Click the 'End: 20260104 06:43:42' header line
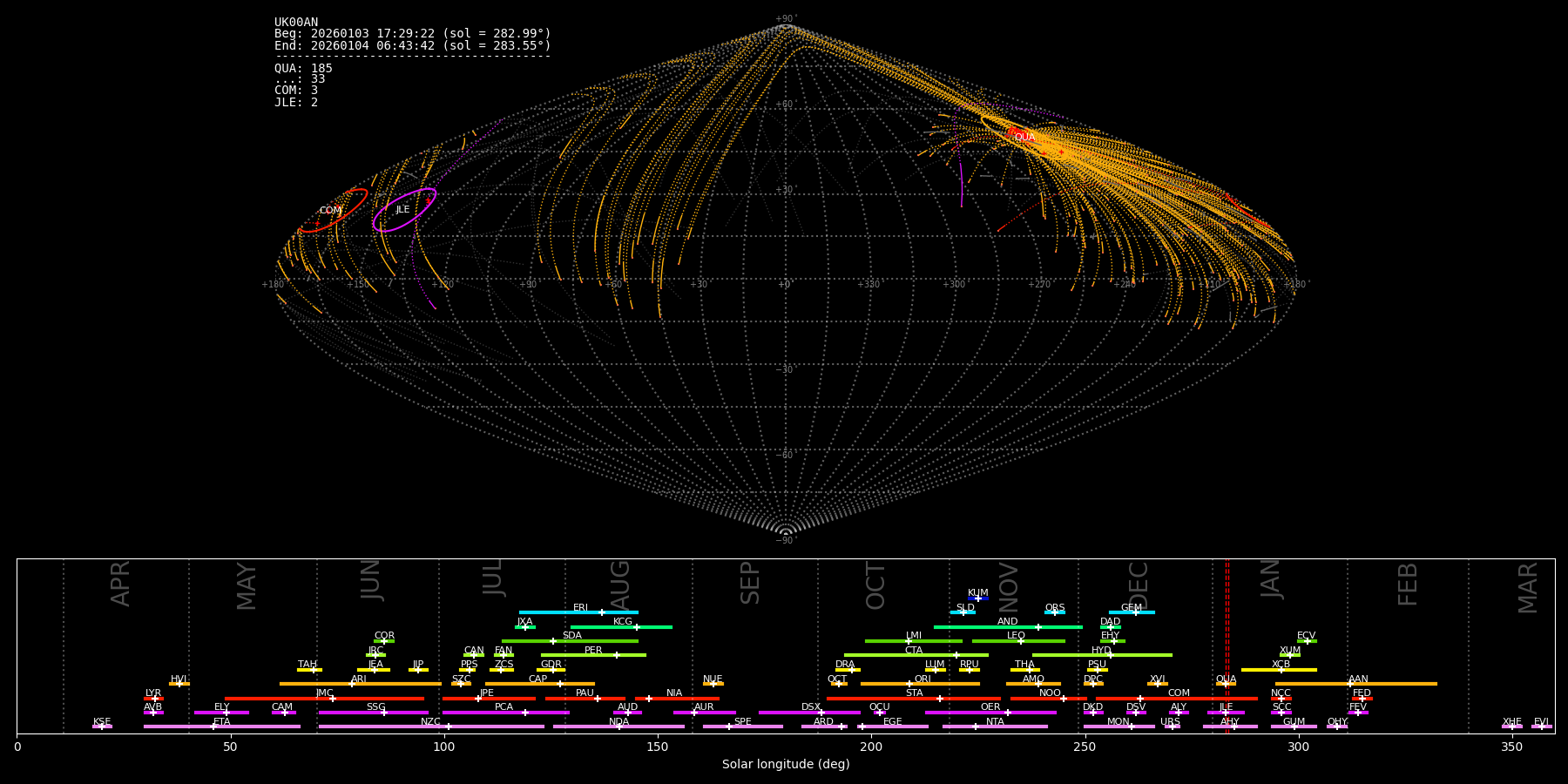This screenshot has width=1568, height=784. coord(413,45)
